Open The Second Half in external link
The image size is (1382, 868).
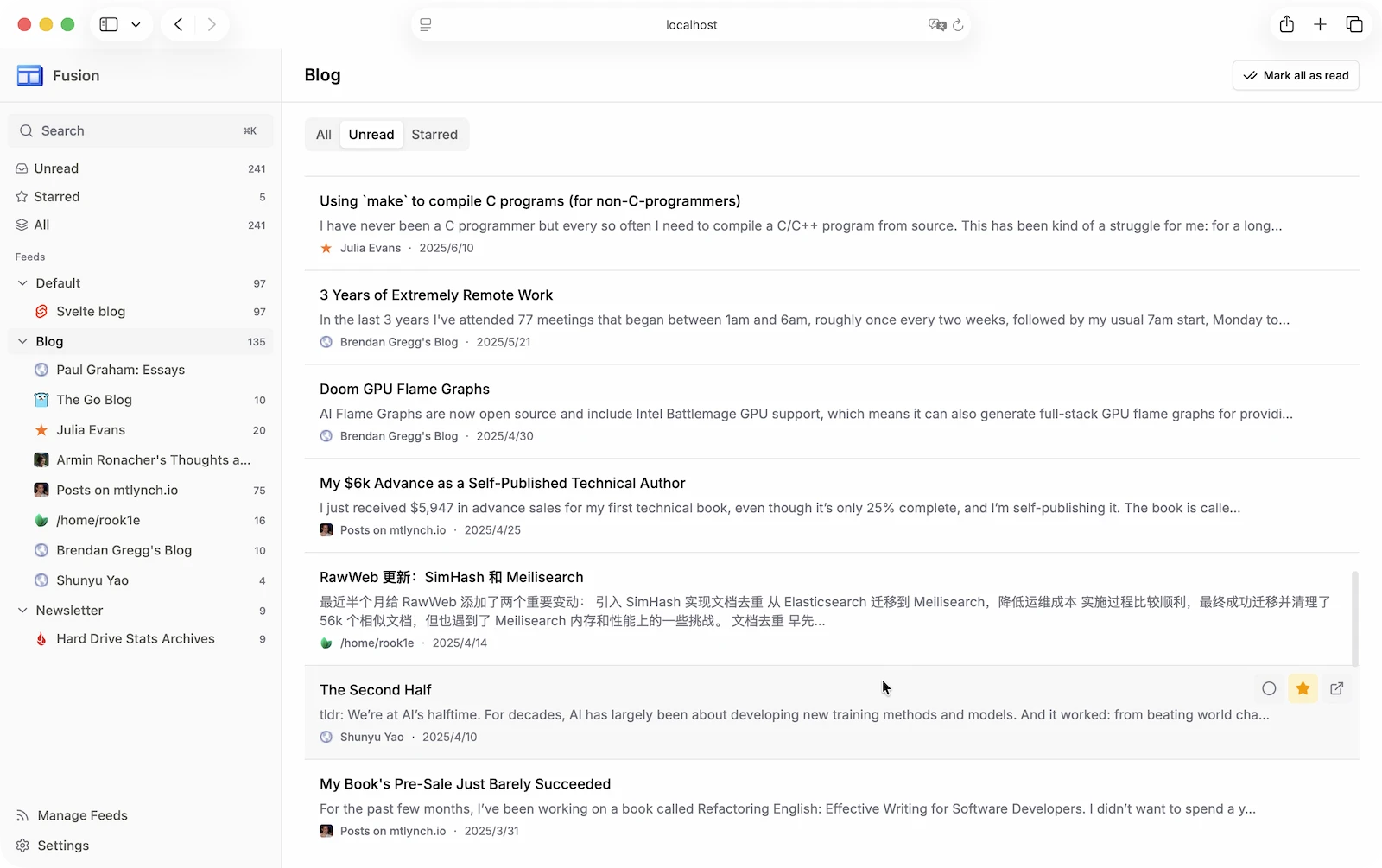click(x=1337, y=689)
